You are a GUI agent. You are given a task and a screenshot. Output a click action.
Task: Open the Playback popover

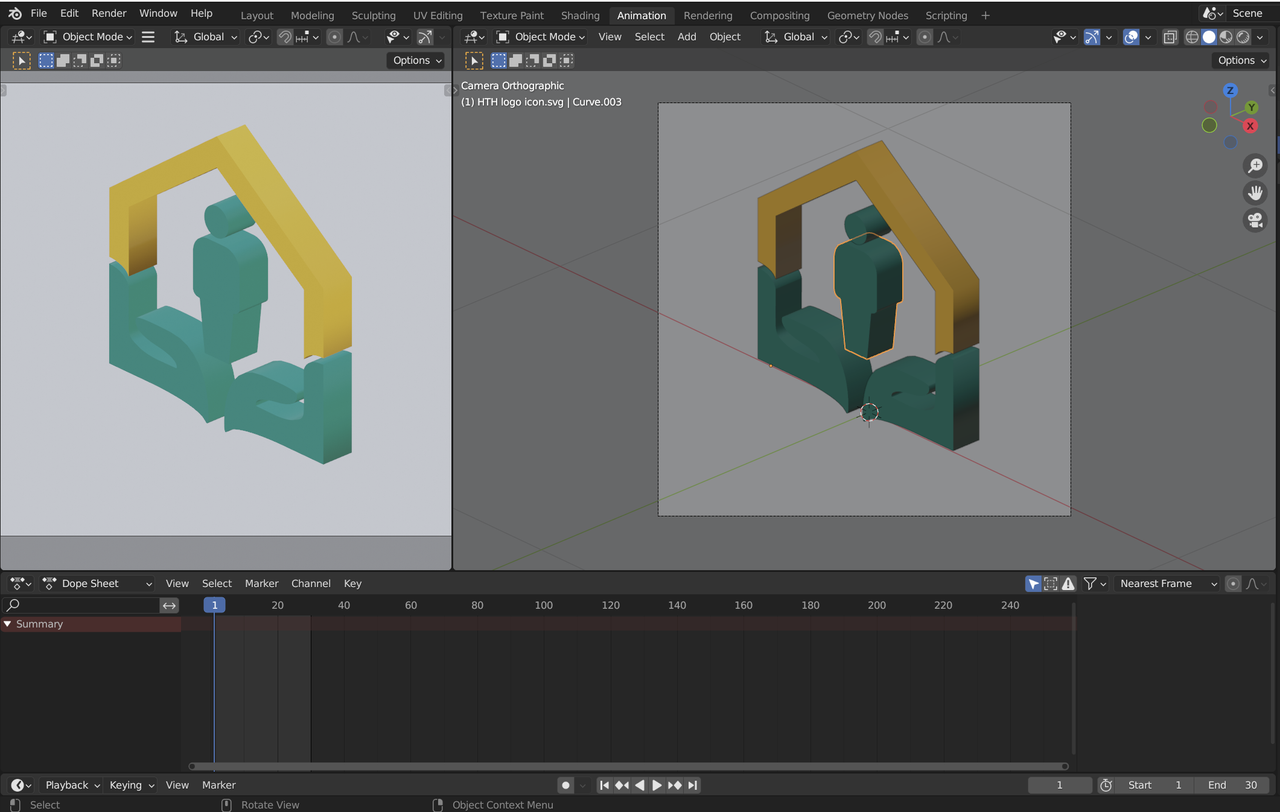[73, 785]
